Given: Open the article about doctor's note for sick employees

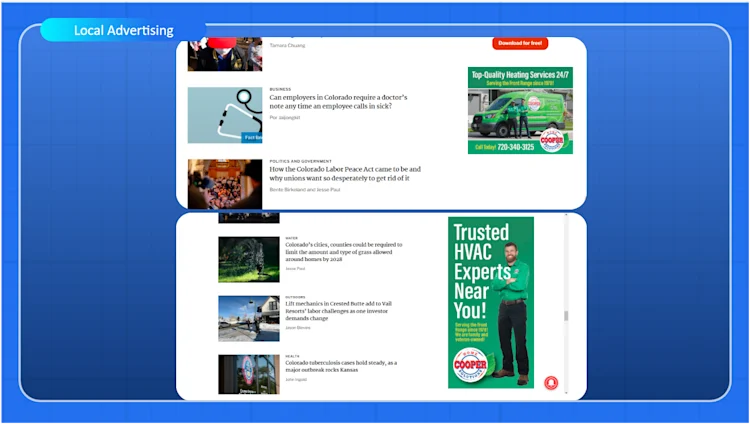Looking at the screenshot, I should (x=338, y=101).
